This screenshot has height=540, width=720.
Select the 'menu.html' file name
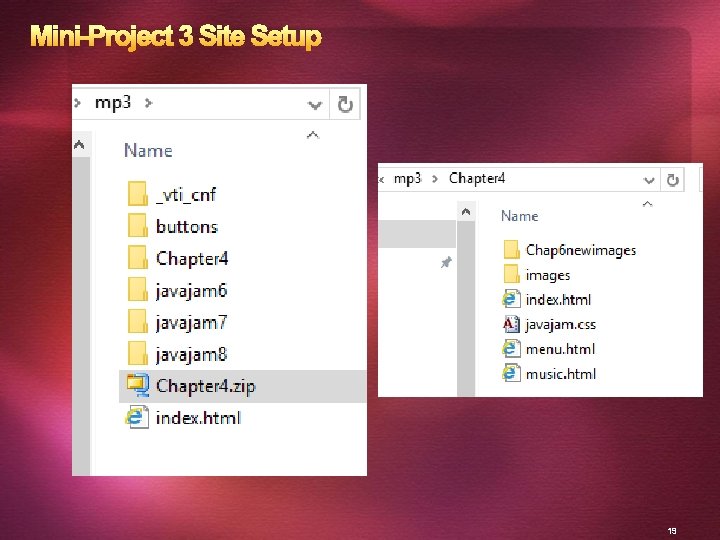(x=560, y=349)
